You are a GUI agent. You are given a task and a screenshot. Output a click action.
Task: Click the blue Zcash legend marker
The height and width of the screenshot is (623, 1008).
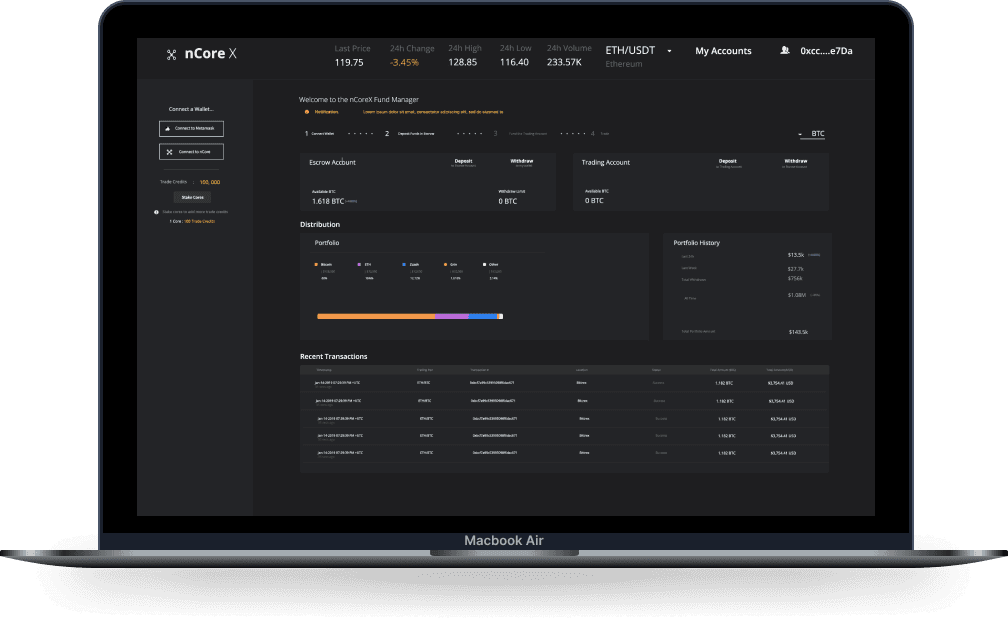(x=402, y=264)
